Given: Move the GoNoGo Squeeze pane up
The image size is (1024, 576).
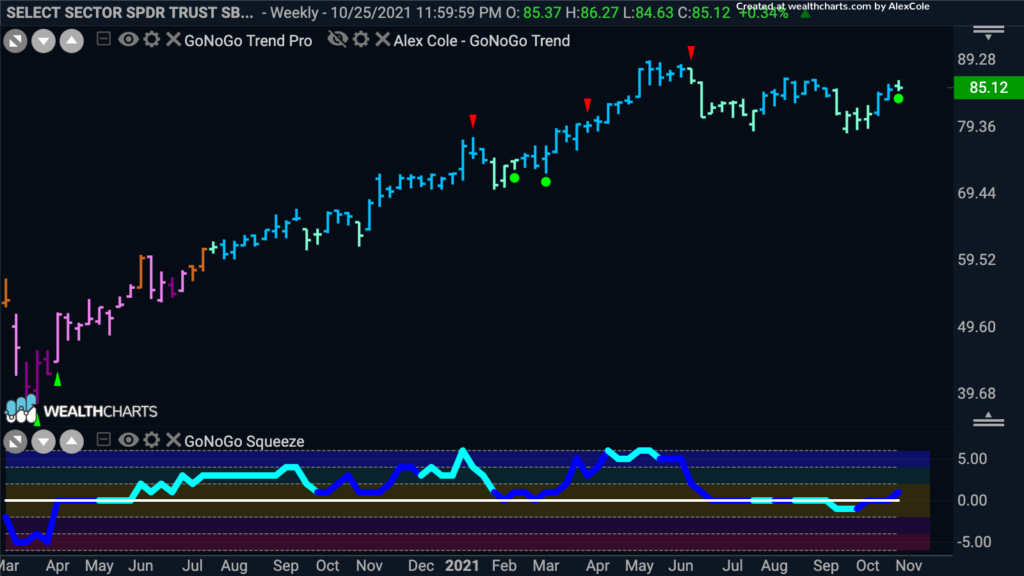Looking at the screenshot, I should coord(72,442).
